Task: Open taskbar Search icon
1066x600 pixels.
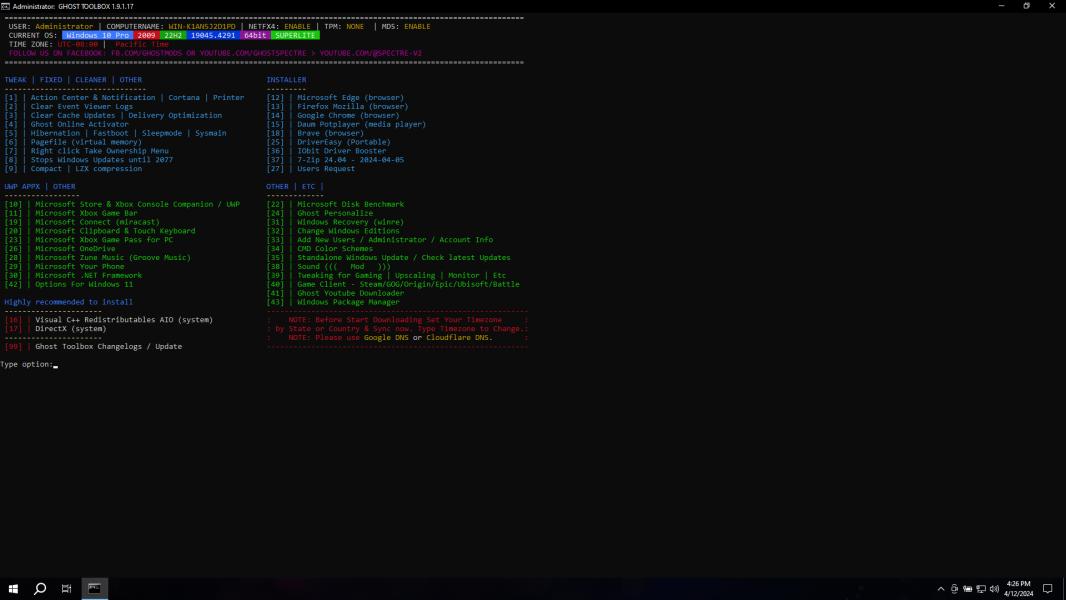Action: click(x=40, y=588)
